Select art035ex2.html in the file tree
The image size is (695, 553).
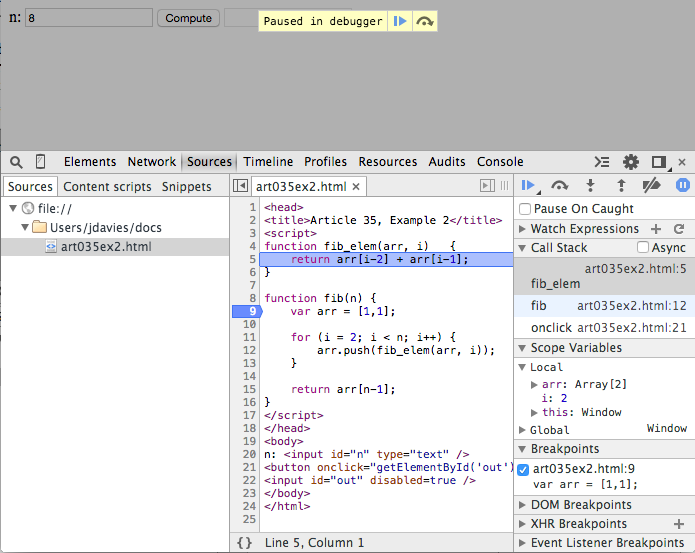[115, 247]
